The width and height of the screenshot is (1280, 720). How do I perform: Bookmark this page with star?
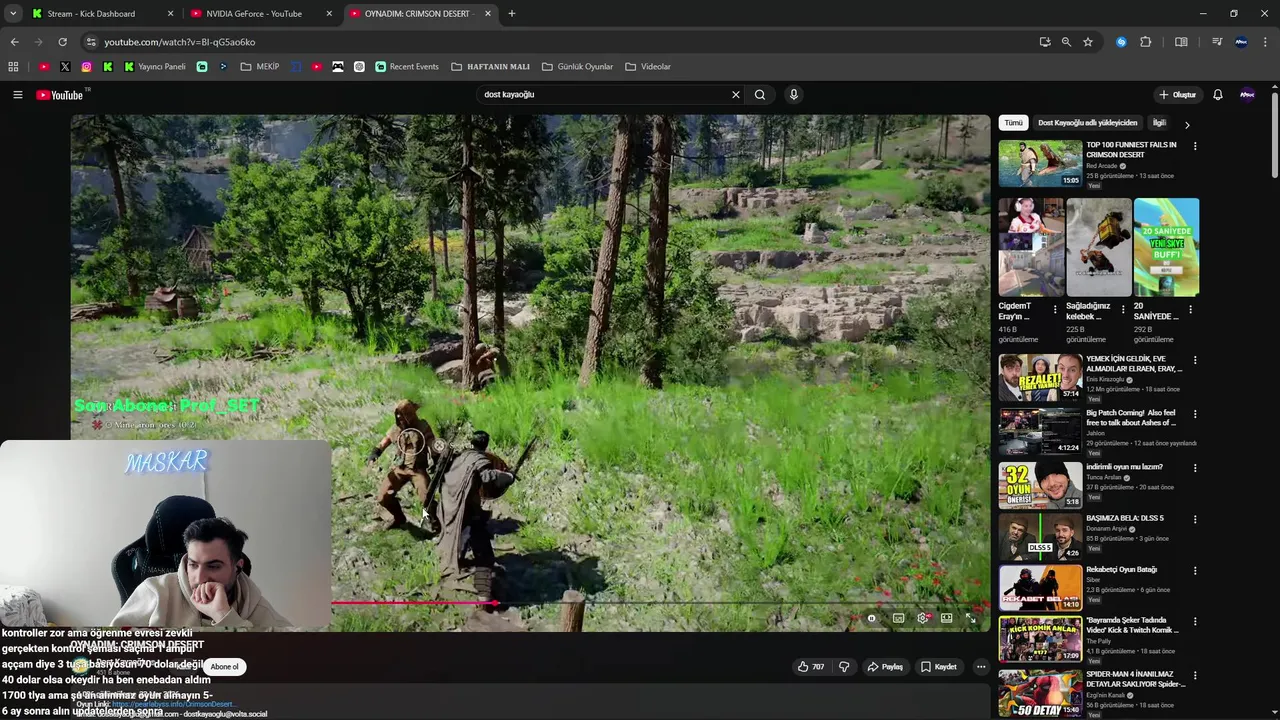[1088, 42]
